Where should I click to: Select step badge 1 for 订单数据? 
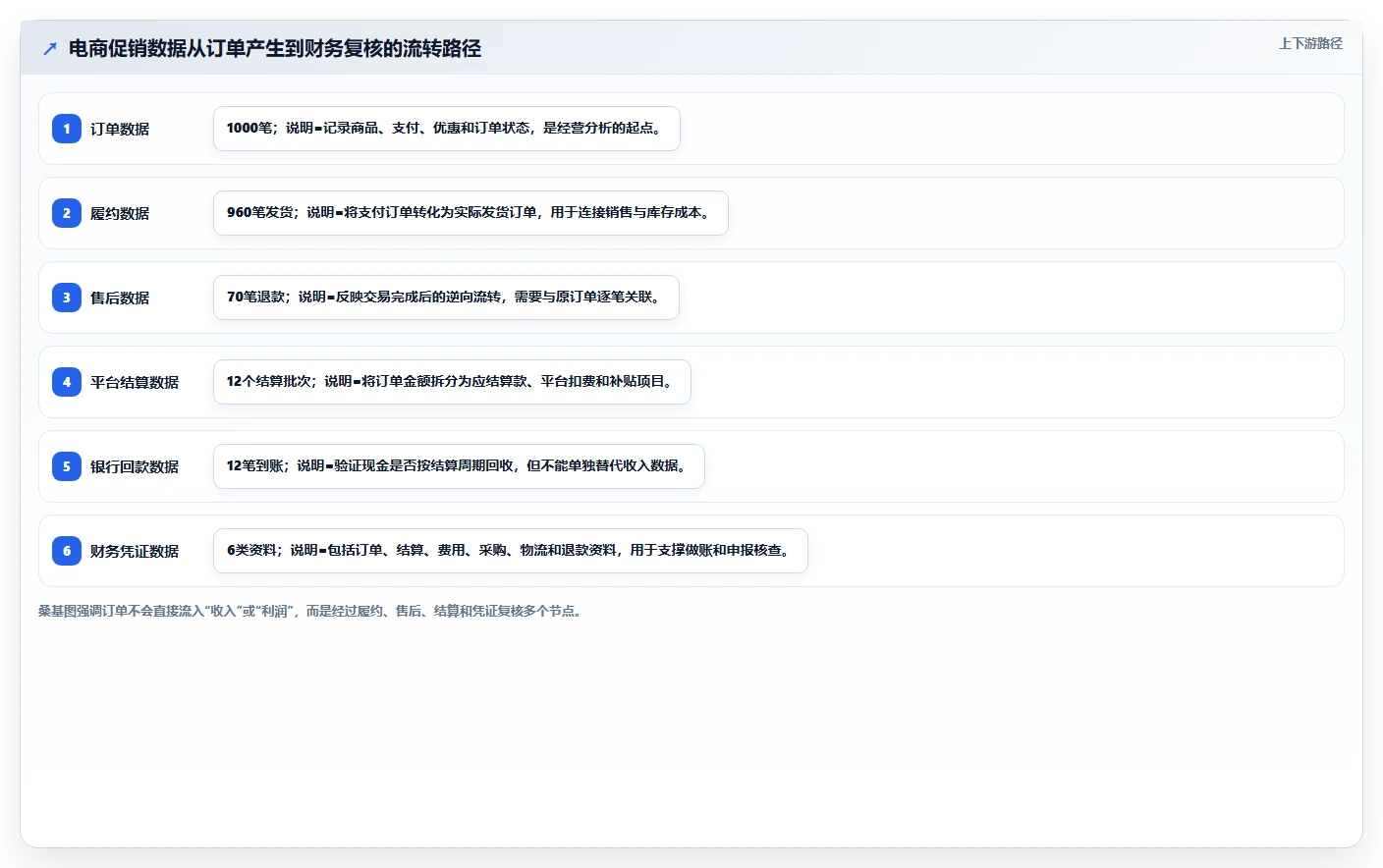tap(67, 129)
